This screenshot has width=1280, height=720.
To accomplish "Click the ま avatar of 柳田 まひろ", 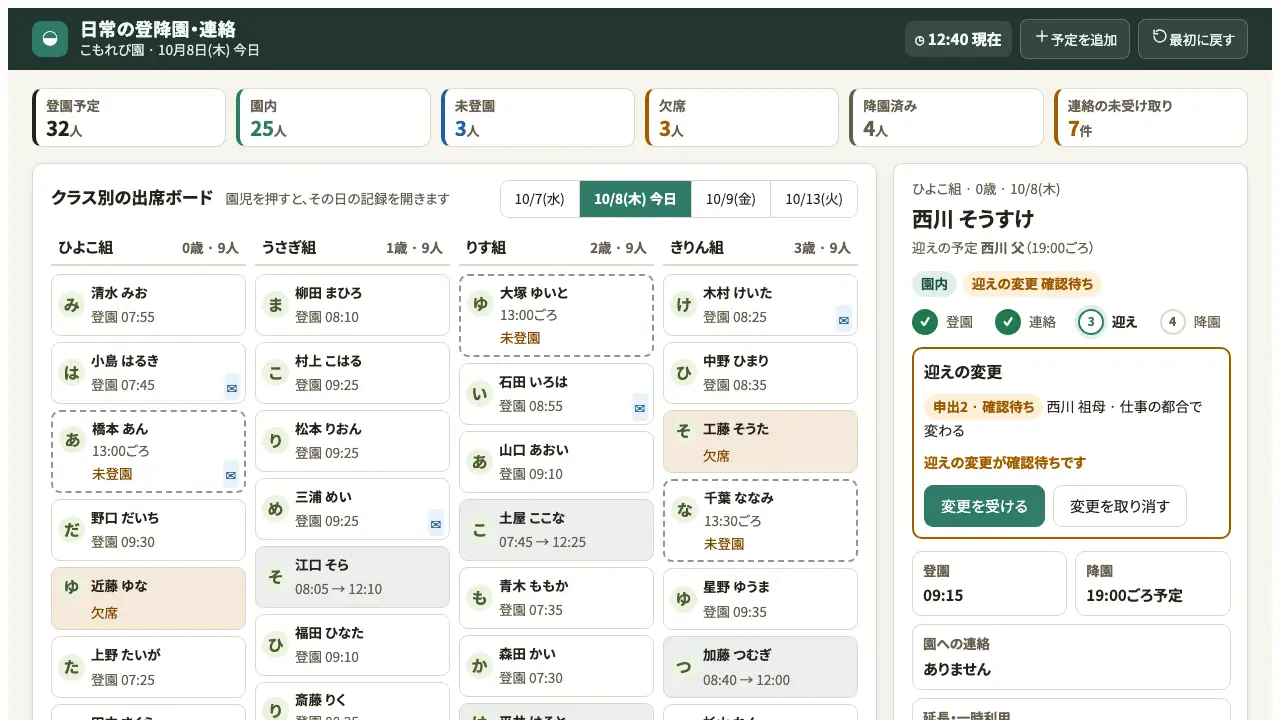I will coord(276,305).
